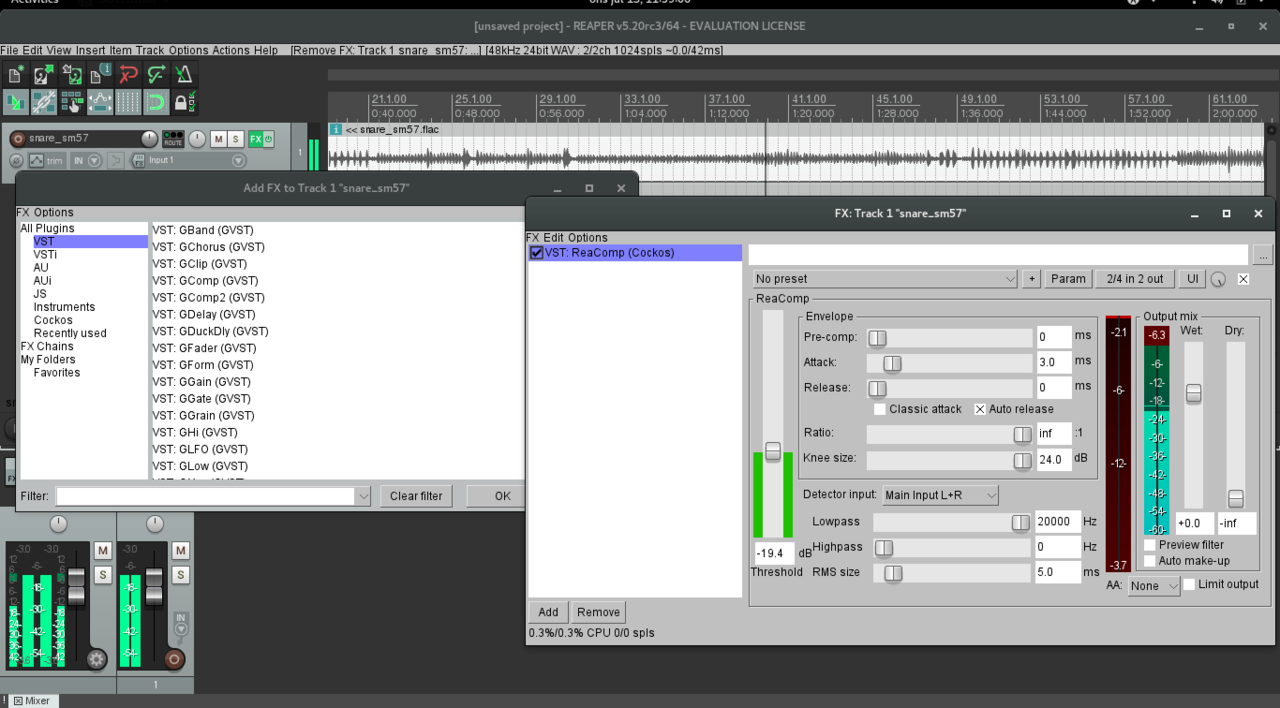Click the plus button next to preset
Screen dimensions: 1280x708
(x=1032, y=279)
